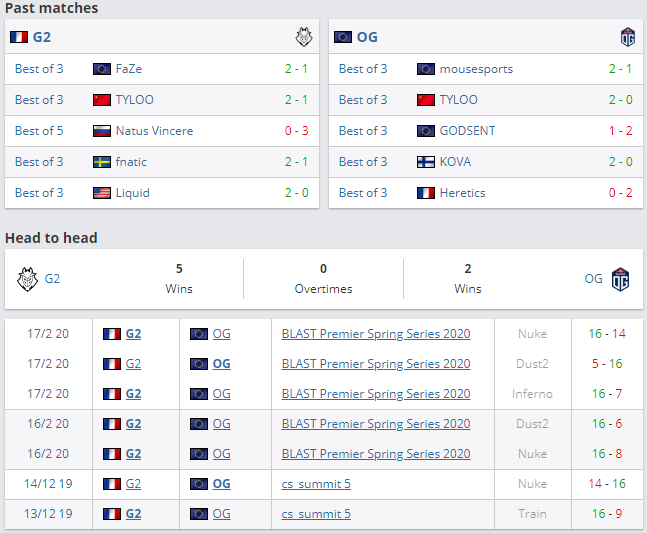Click the G2 logo in Head to head
This screenshot has height=533, width=647.
(26, 279)
